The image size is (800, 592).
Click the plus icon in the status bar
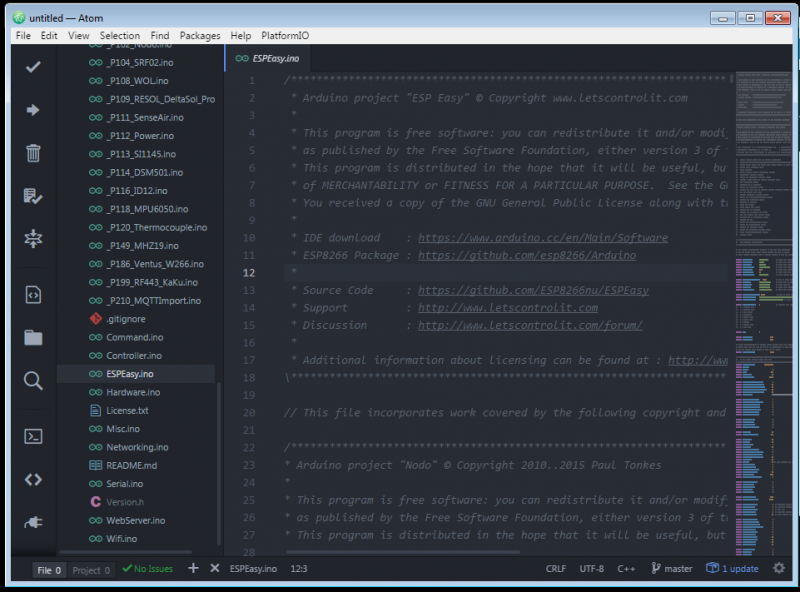pyautogui.click(x=193, y=568)
